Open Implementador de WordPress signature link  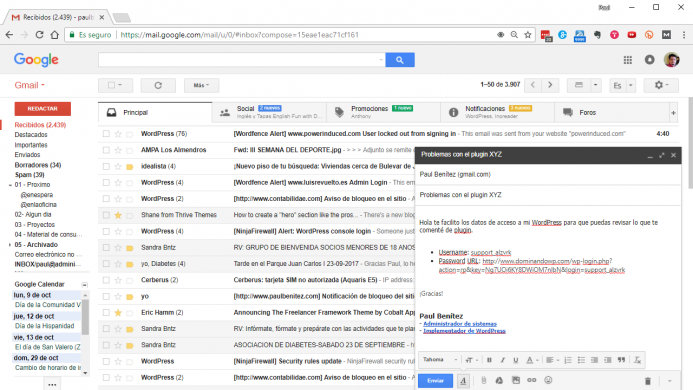(464, 331)
